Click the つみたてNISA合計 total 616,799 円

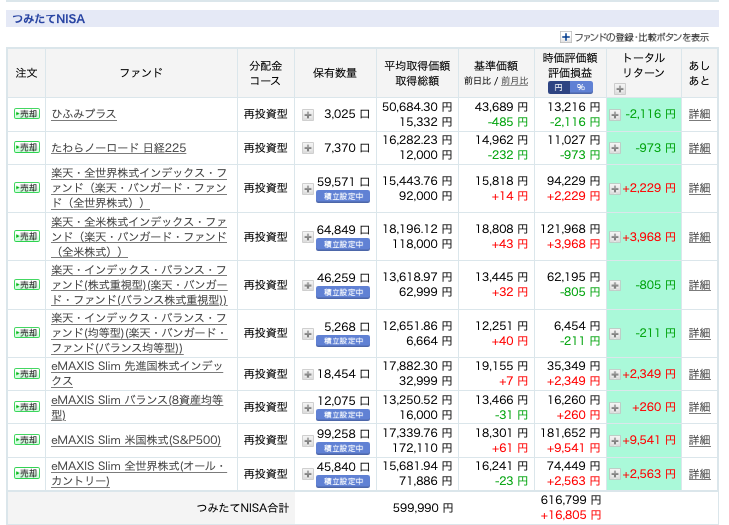571,500
